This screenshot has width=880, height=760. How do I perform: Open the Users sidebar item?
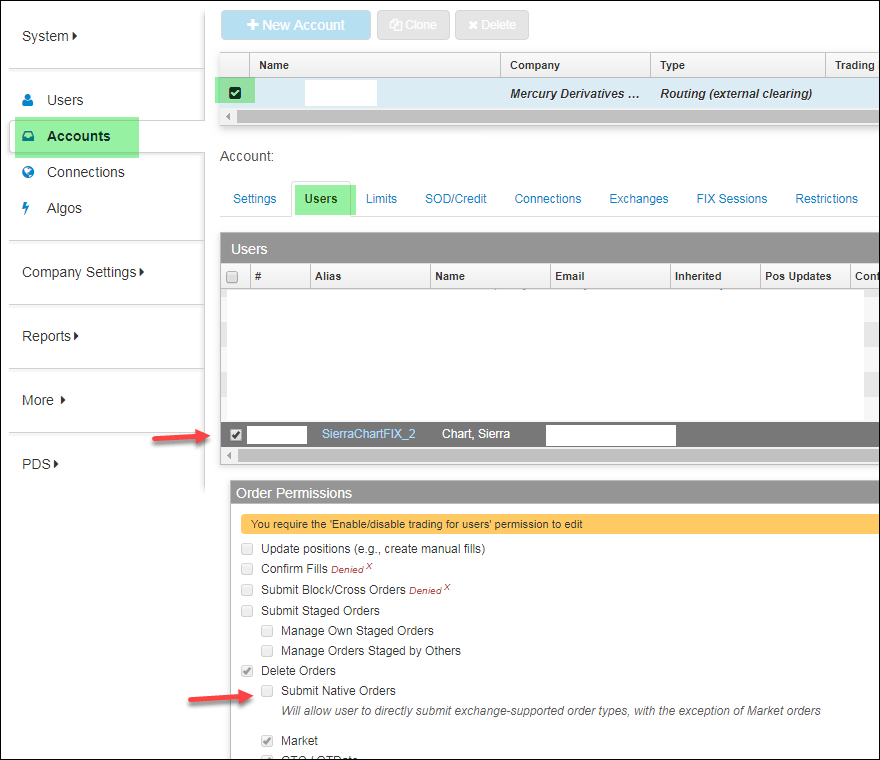click(x=65, y=100)
